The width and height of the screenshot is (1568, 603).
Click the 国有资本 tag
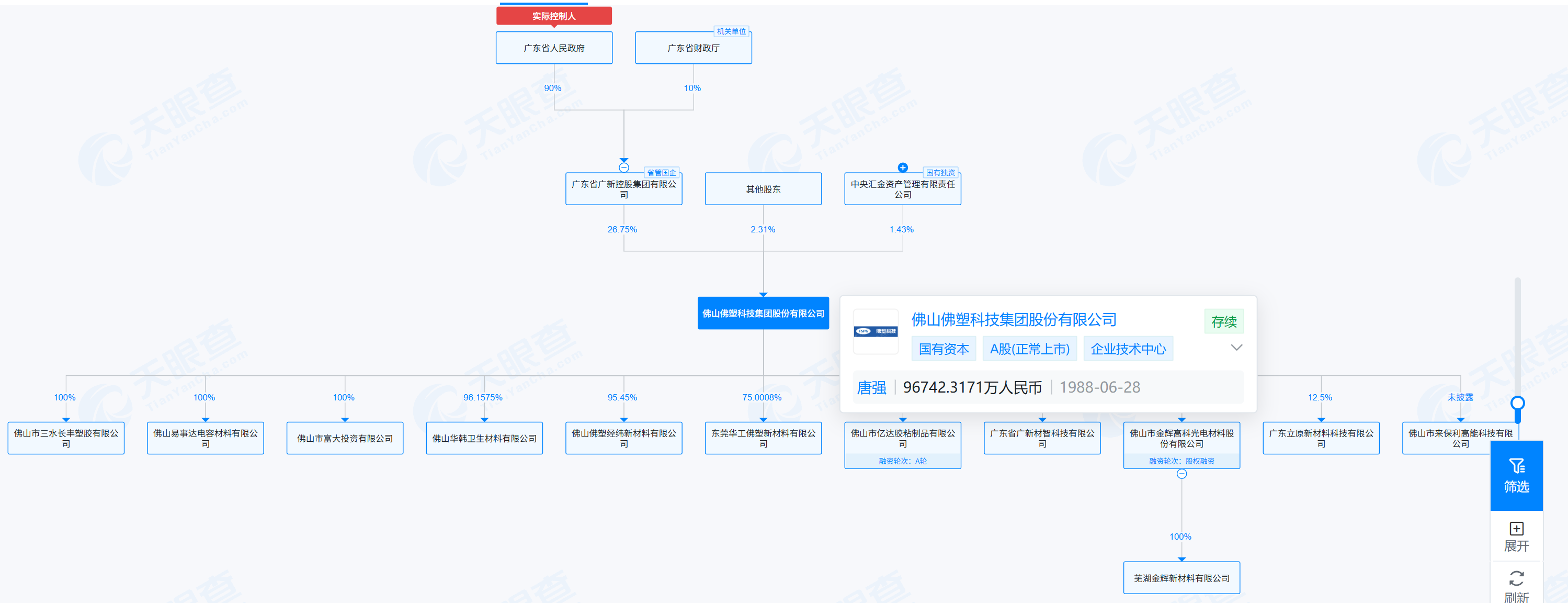(944, 349)
